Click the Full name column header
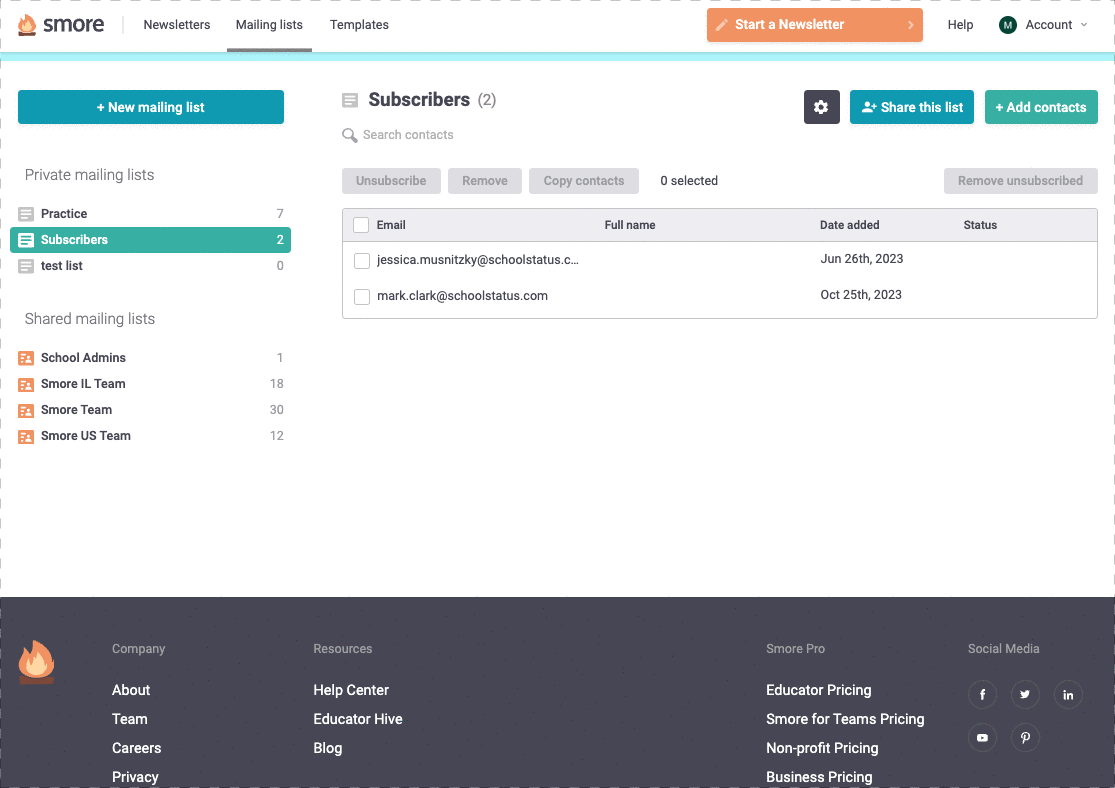Screen dimensions: 1115x788 [630, 225]
